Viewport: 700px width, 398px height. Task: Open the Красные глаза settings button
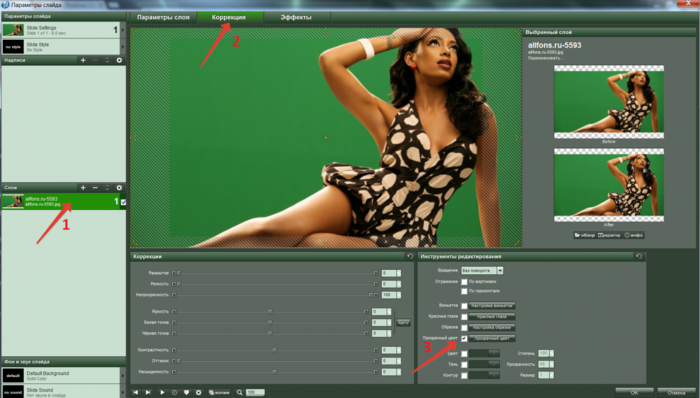[x=492, y=316]
